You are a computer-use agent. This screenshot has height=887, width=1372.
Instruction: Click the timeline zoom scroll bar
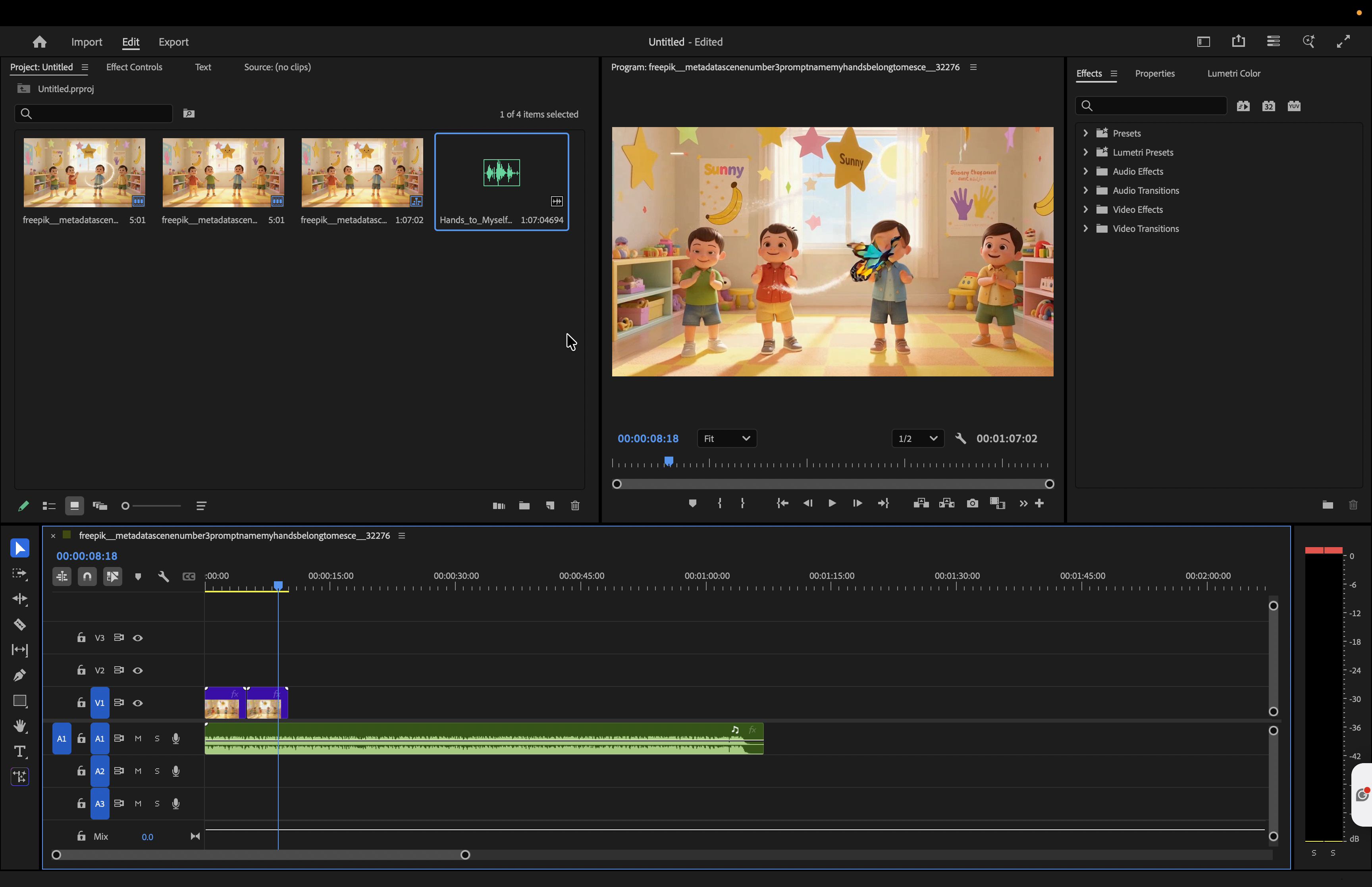[x=261, y=855]
